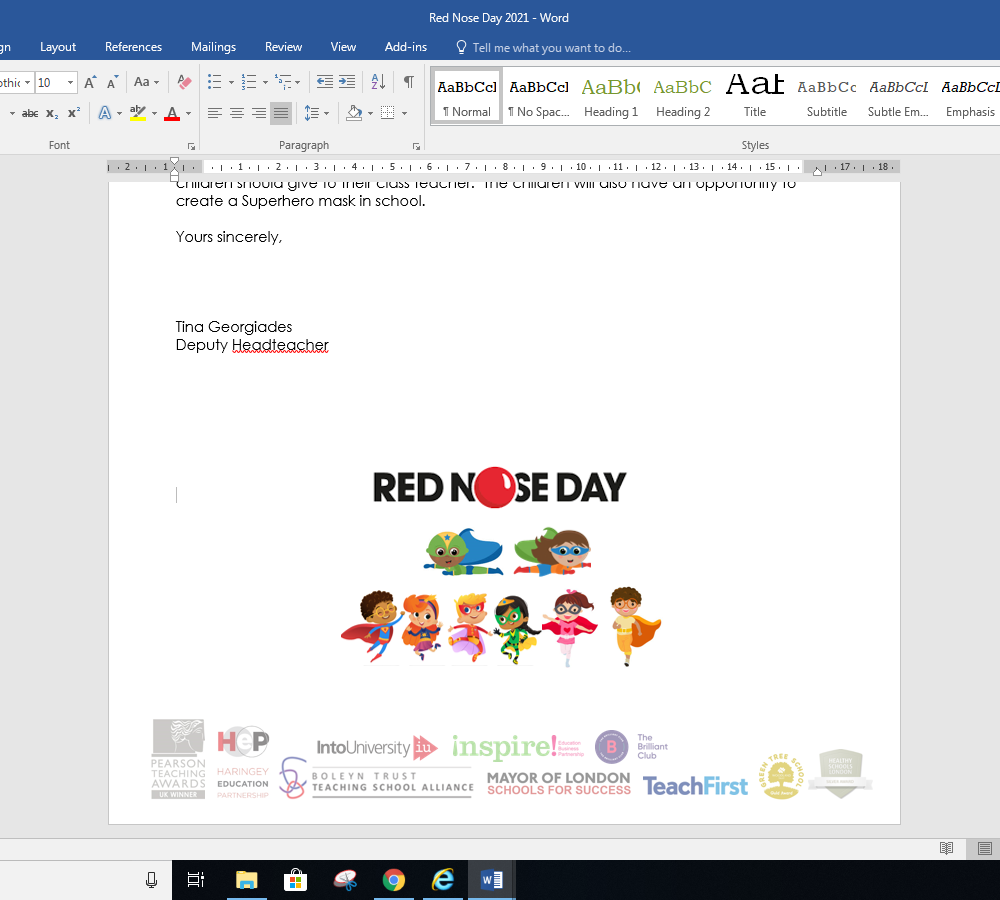Open the Change Case dropdown
The height and width of the screenshot is (900, 1000).
[147, 82]
